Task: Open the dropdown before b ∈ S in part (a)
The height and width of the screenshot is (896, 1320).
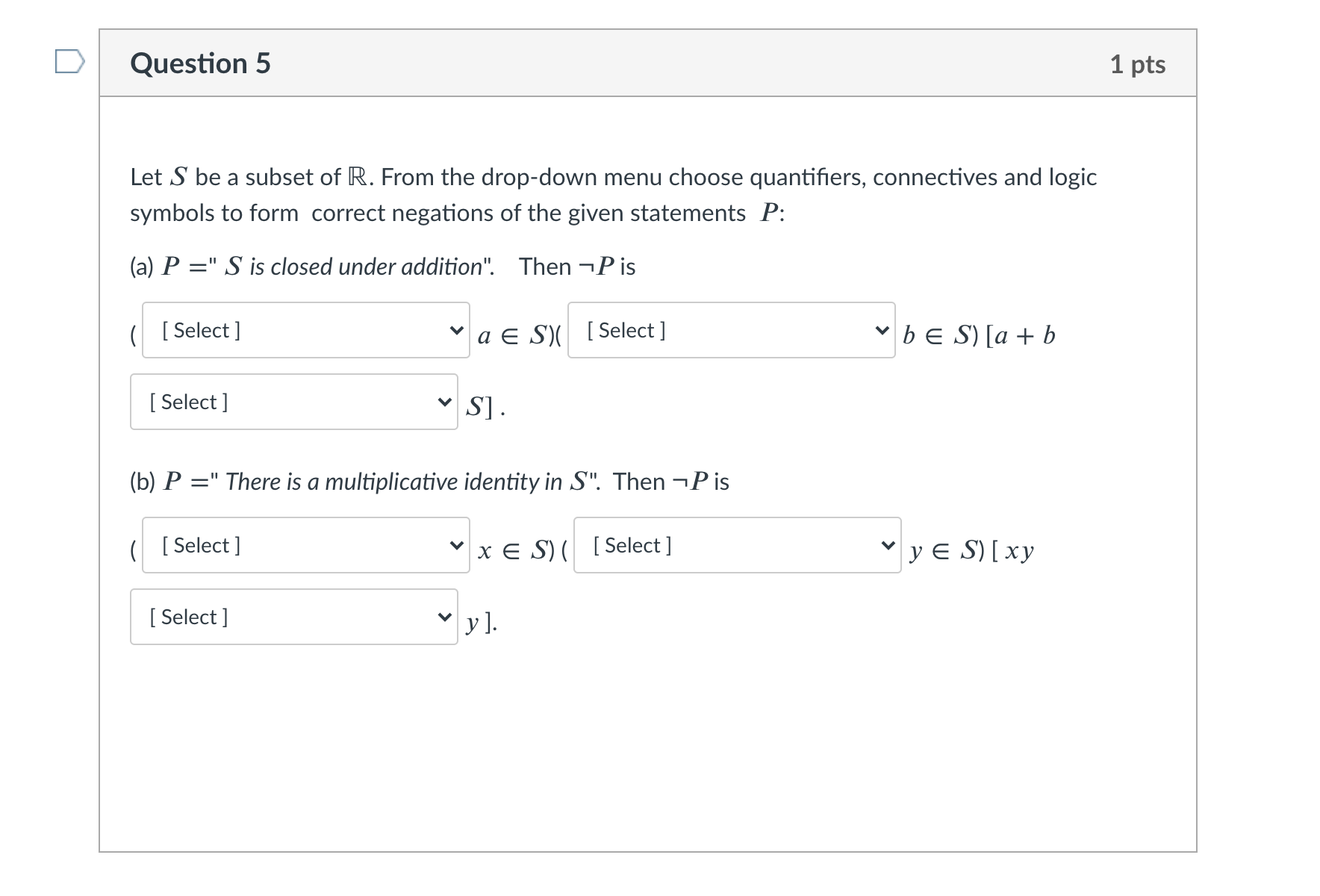Action: coord(730,331)
